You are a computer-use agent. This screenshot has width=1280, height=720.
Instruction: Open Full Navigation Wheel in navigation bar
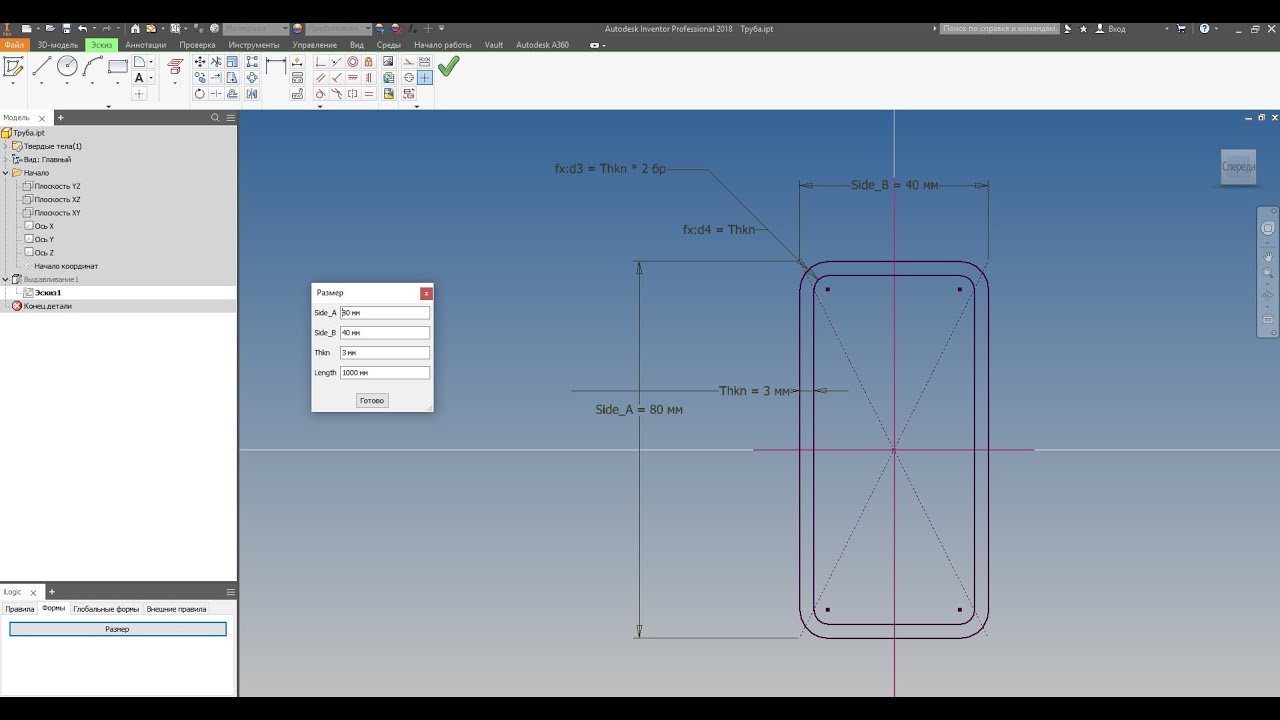tap(1268, 228)
